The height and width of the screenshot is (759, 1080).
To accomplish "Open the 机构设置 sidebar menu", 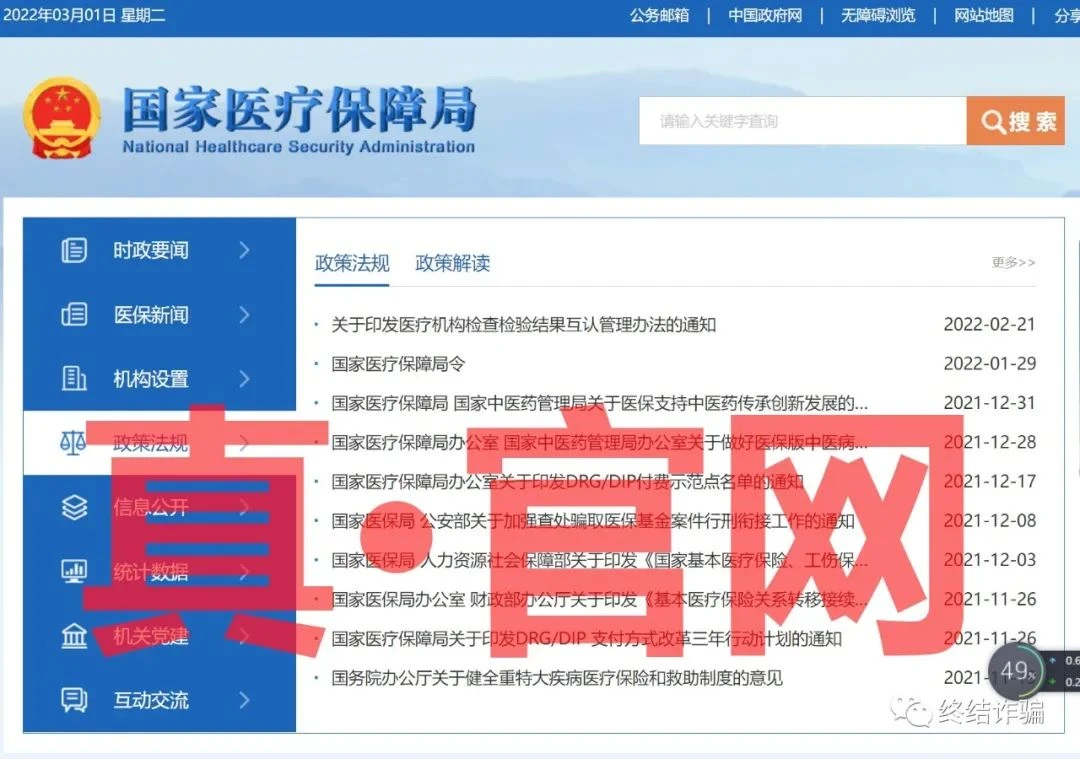I will click(159, 379).
